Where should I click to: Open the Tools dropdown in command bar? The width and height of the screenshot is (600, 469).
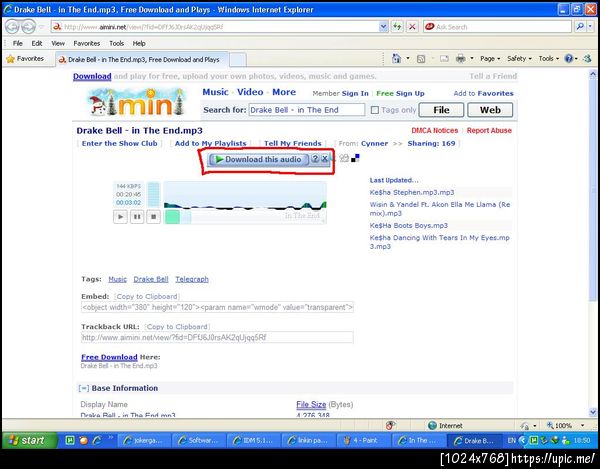[x=549, y=59]
